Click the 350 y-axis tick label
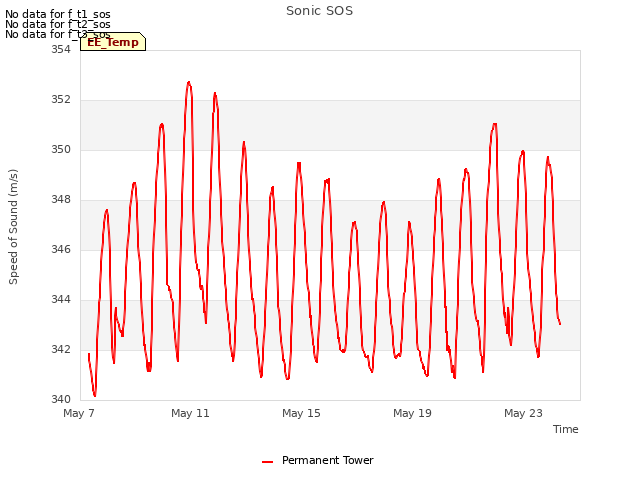Image resolution: width=640 pixels, height=480 pixels. 61,149
